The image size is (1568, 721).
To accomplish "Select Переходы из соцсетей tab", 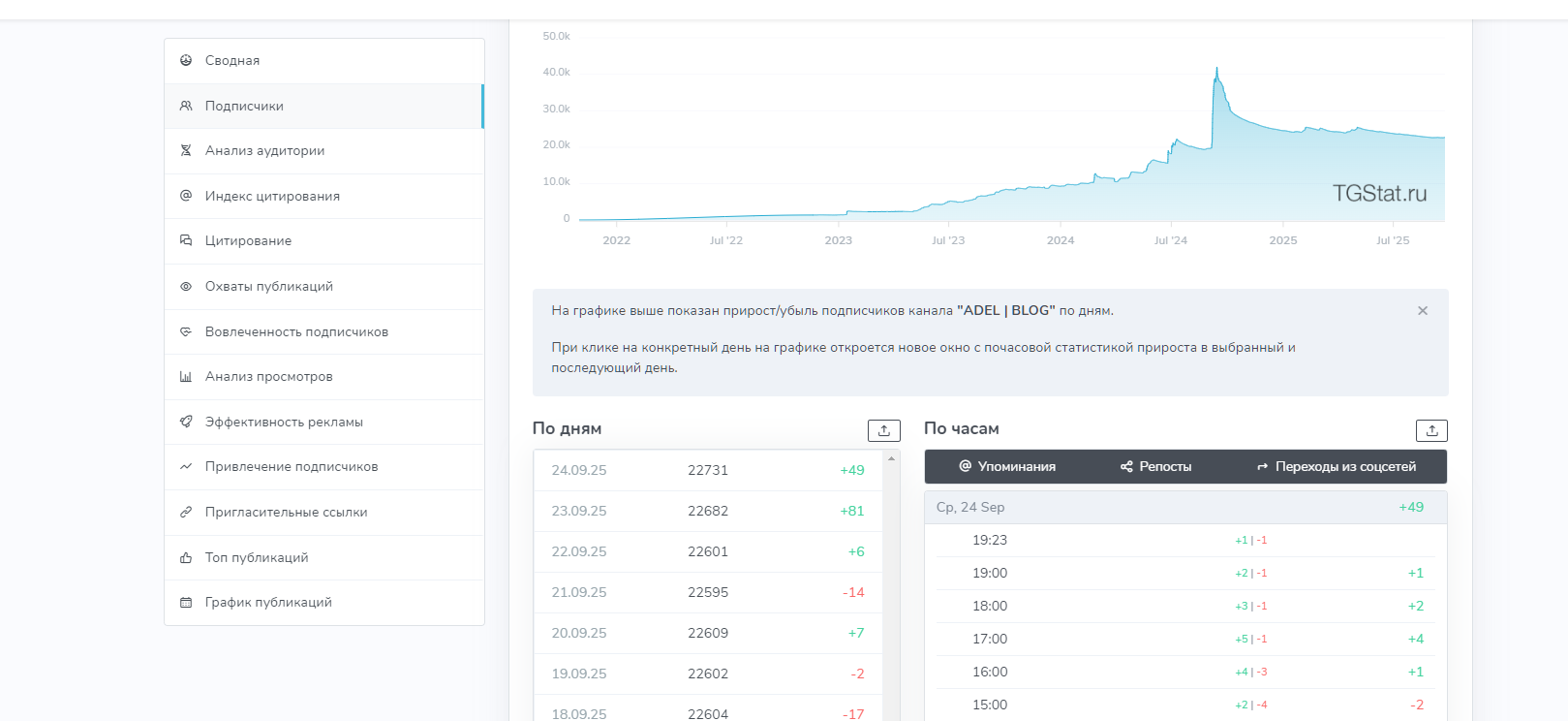I will 1337,466.
